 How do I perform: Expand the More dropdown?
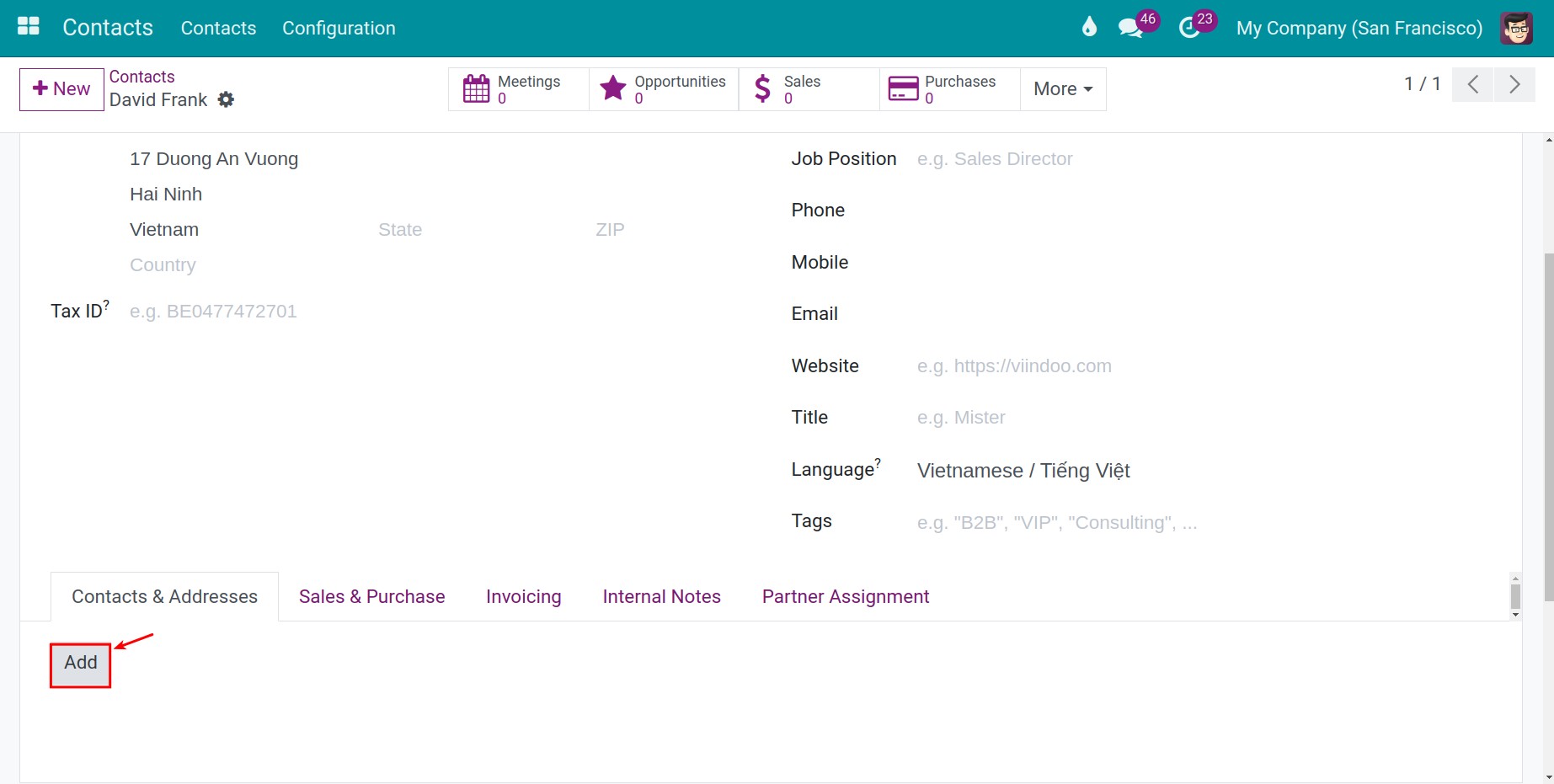(1063, 89)
